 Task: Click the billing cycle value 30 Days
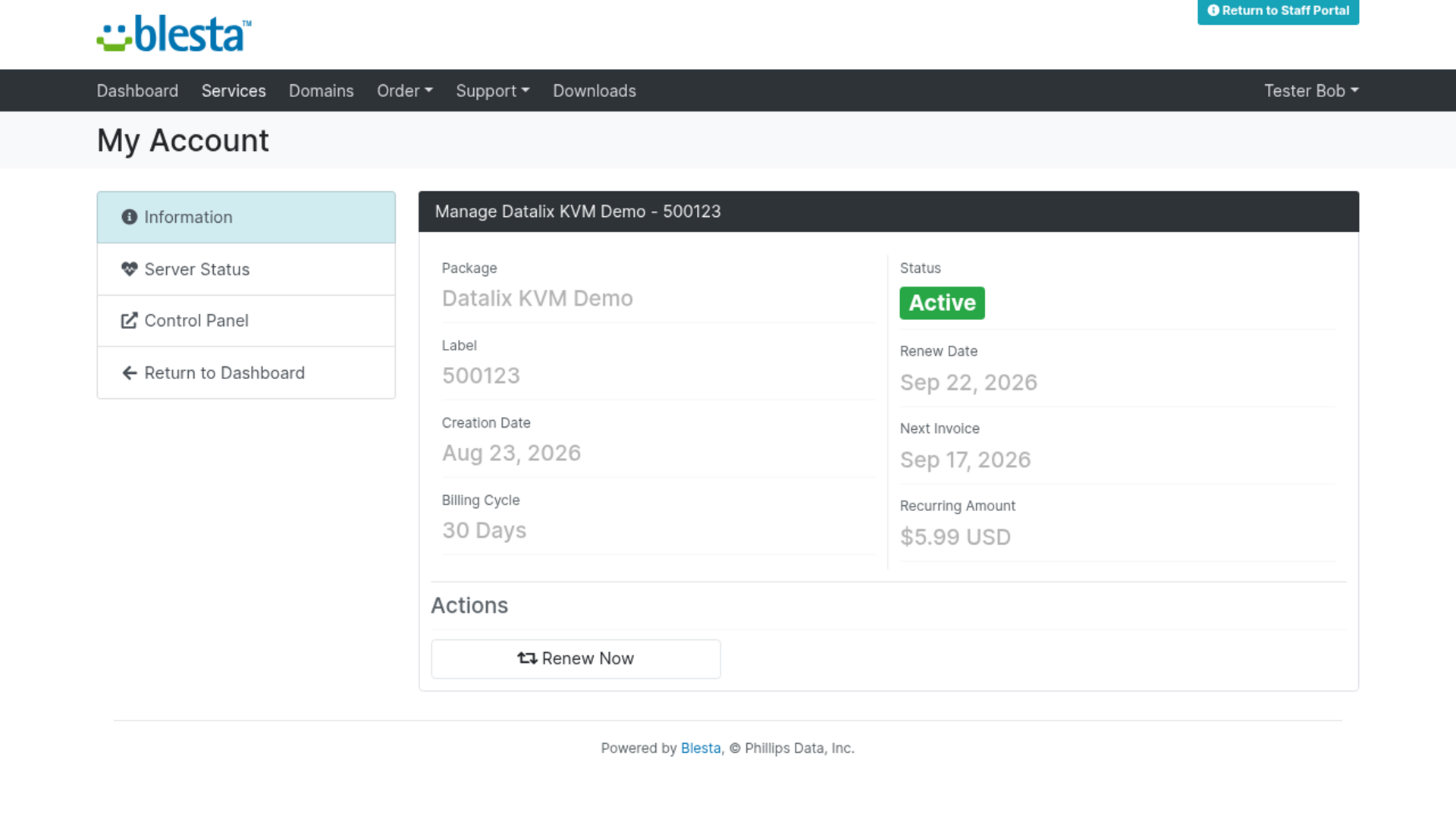click(484, 531)
